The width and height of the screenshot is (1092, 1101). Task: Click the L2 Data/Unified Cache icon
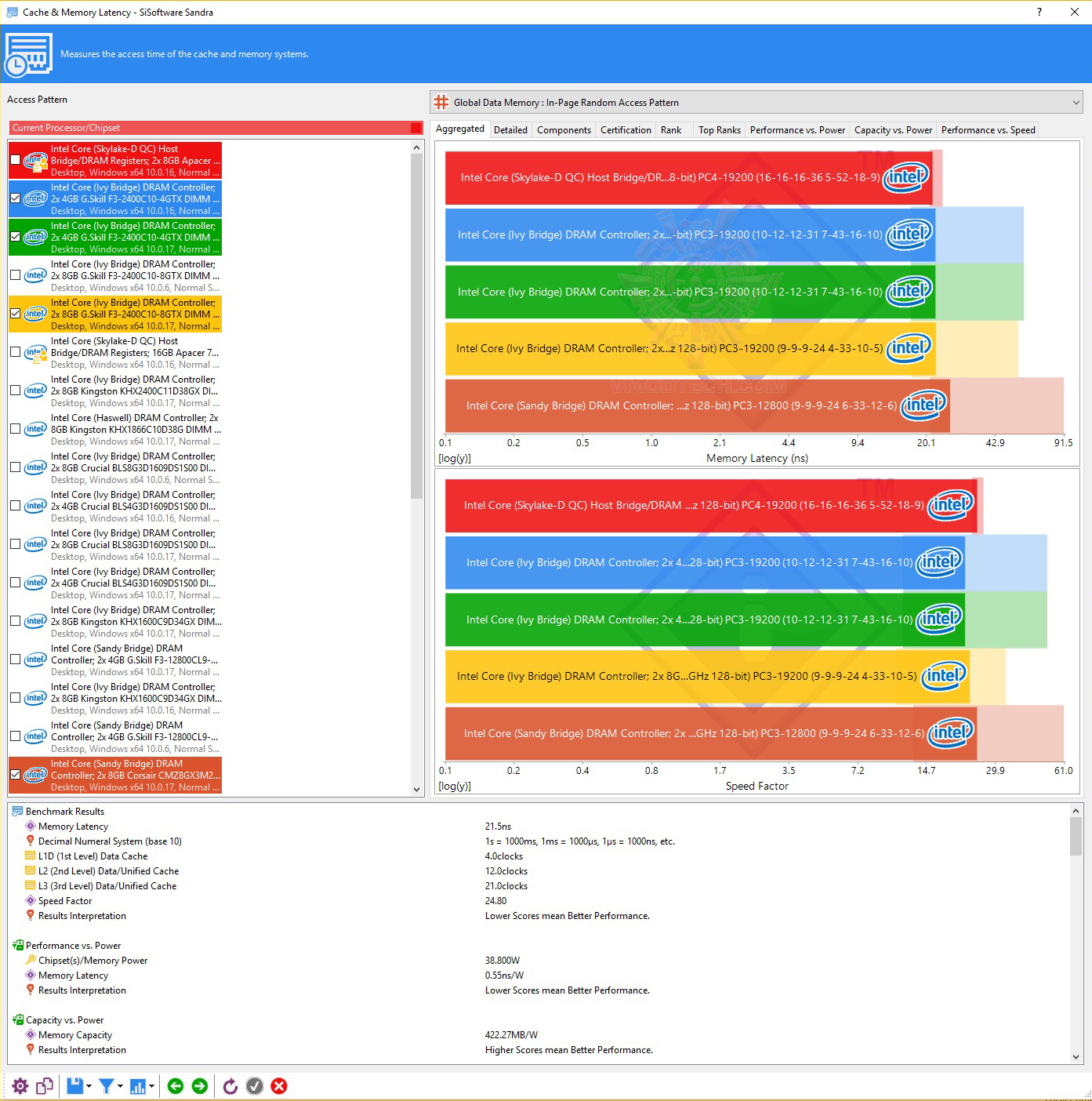[31, 871]
